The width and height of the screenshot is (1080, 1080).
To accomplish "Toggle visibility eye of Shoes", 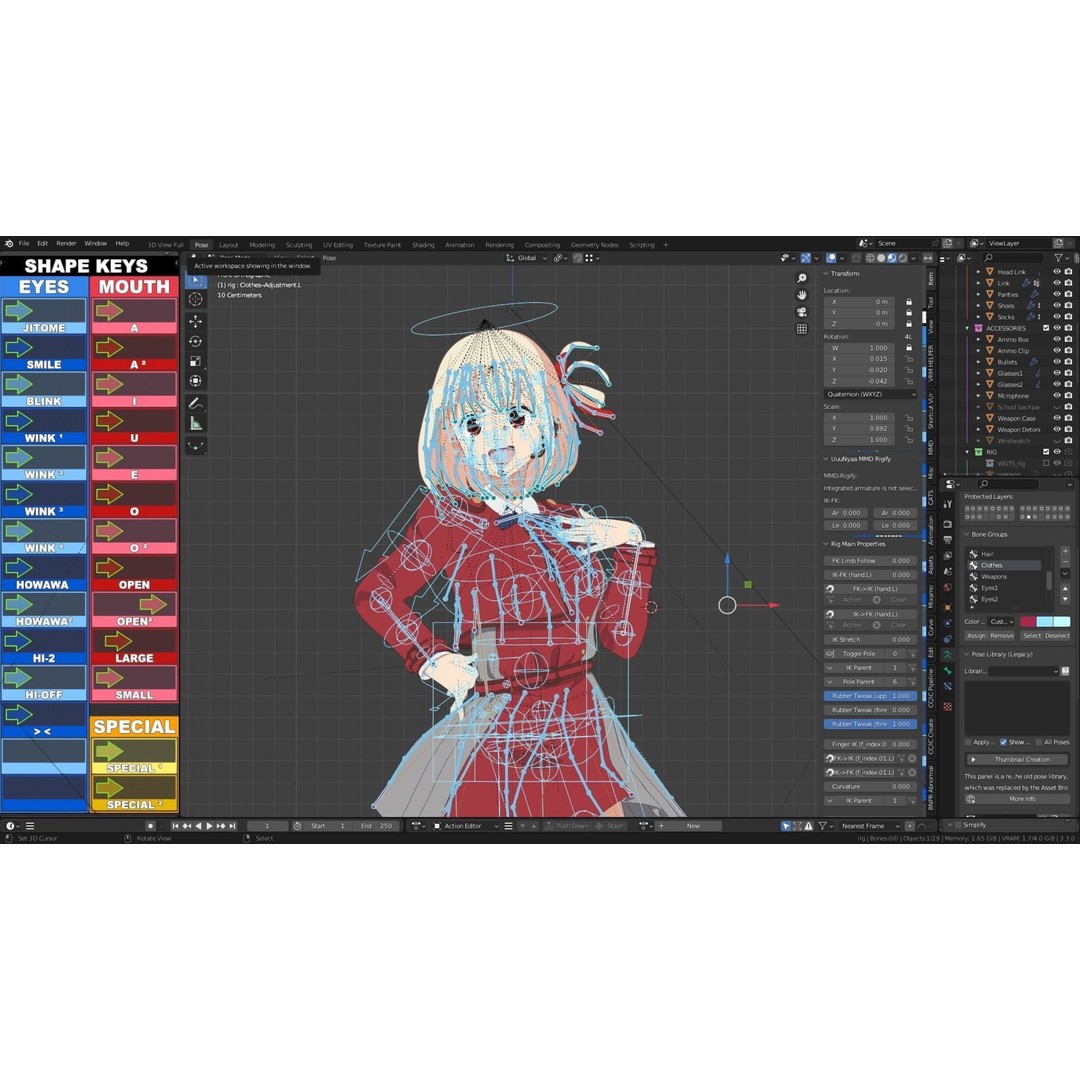I will (x=1057, y=305).
